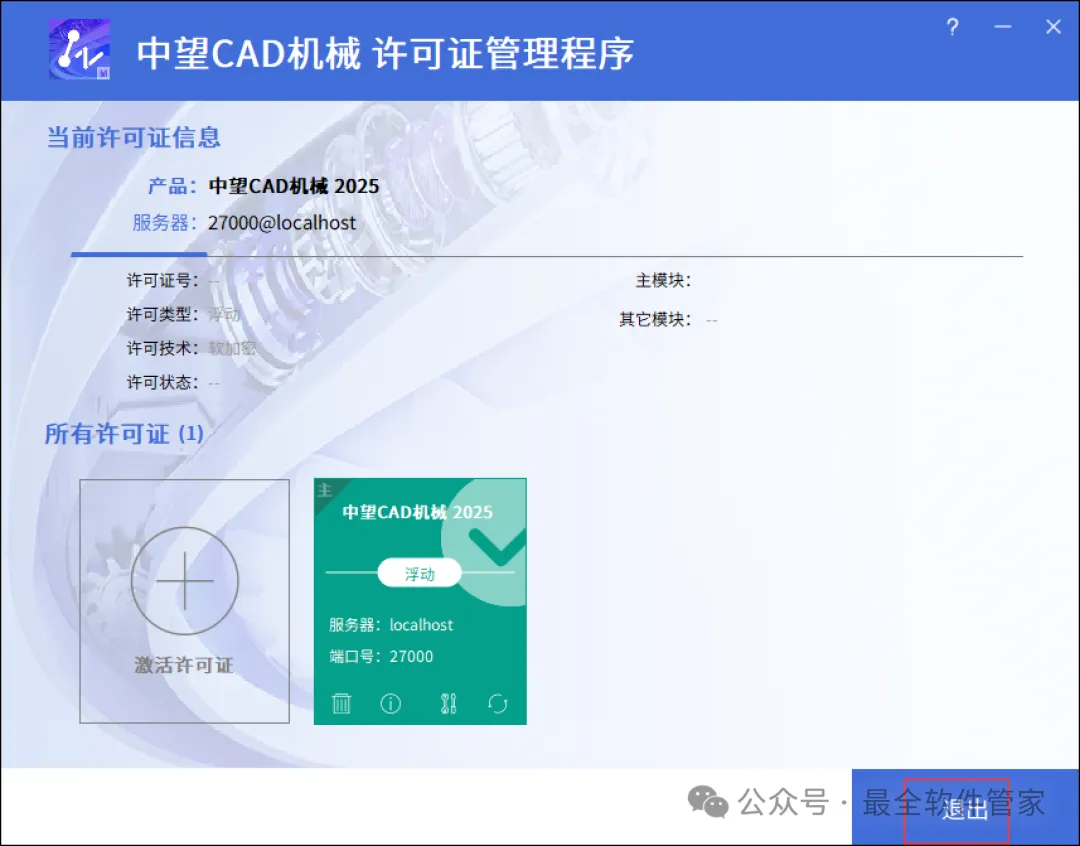Select the 中望CAD机械 2025 license card title
Screen dimensions: 1080x846
tap(417, 512)
